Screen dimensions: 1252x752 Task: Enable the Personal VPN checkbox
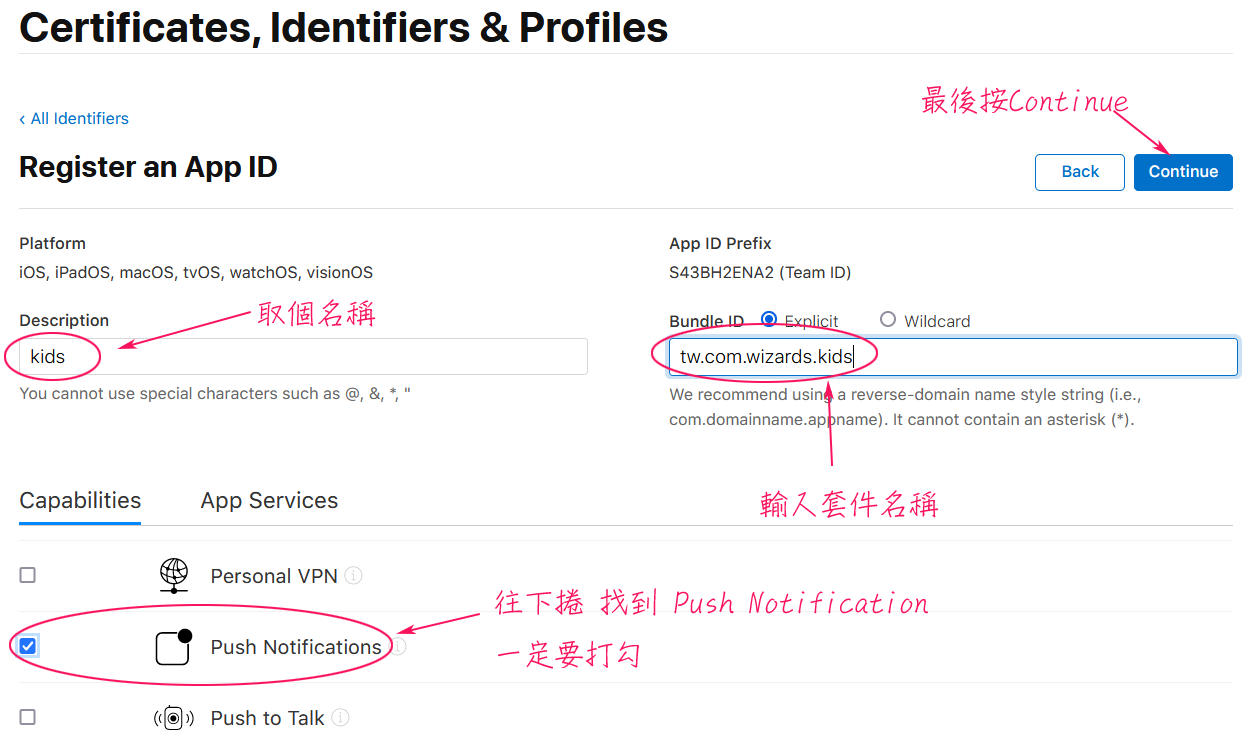click(28, 575)
